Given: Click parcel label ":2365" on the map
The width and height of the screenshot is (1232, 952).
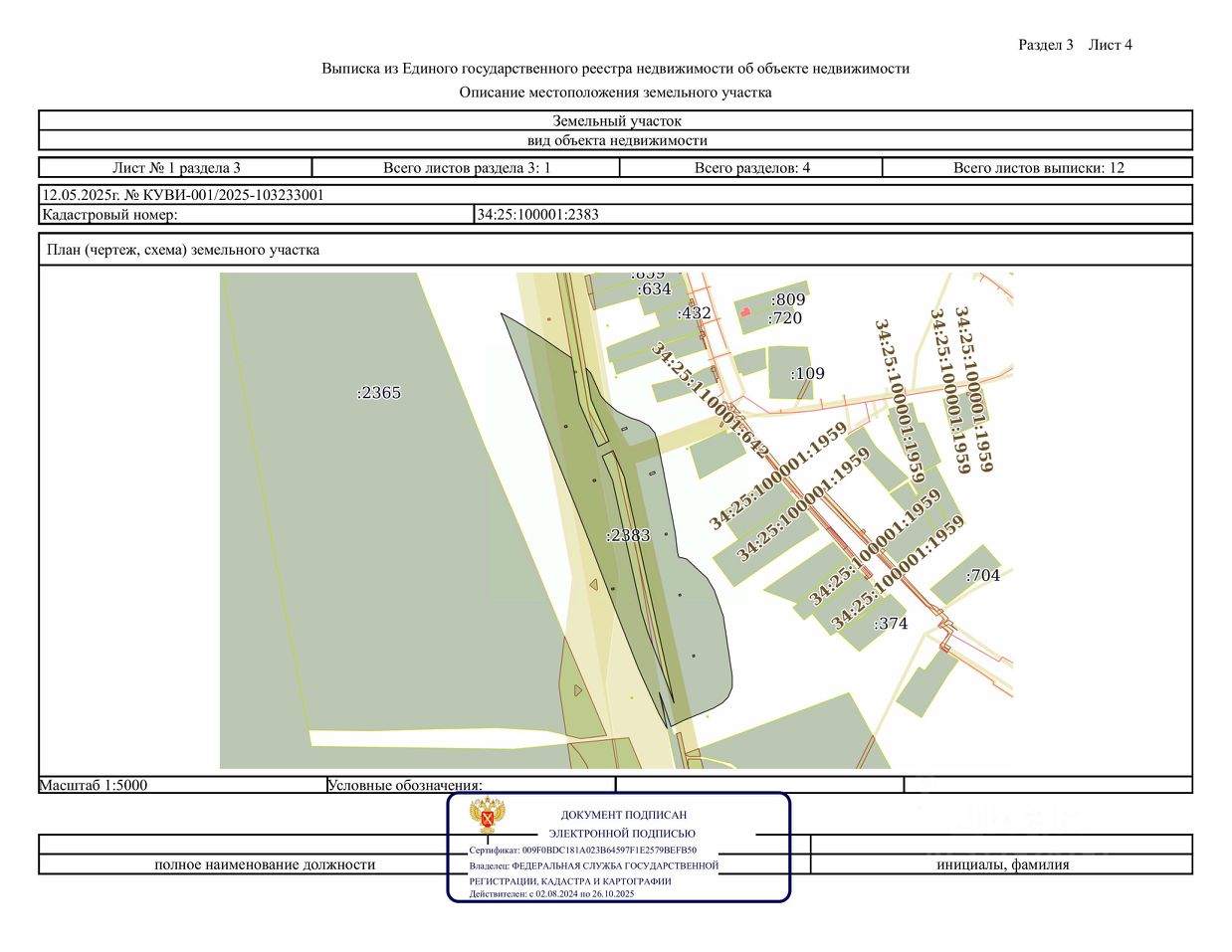Looking at the screenshot, I should click(x=379, y=393).
